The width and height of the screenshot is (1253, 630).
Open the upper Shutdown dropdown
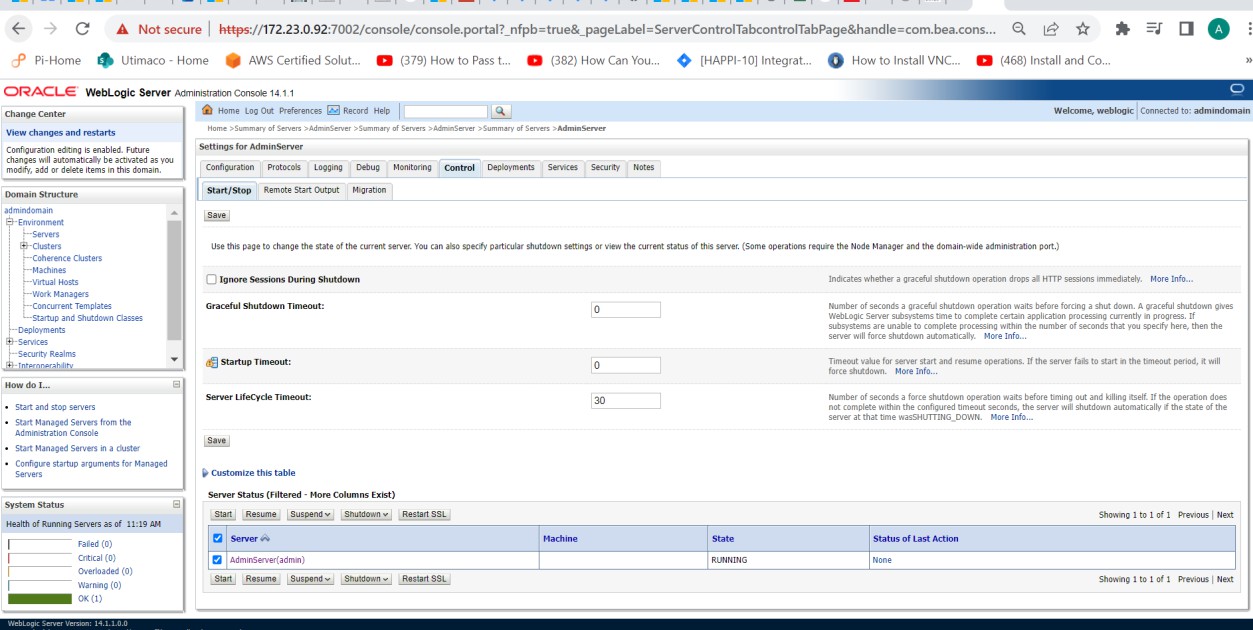365,514
